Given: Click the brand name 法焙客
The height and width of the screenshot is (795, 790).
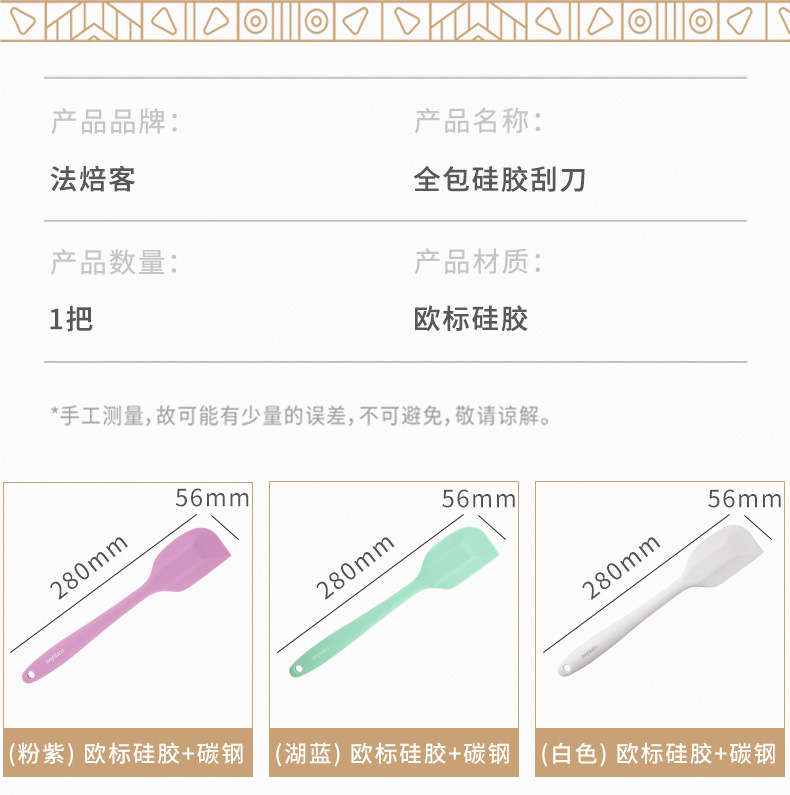Looking at the screenshot, I should coord(93,180).
